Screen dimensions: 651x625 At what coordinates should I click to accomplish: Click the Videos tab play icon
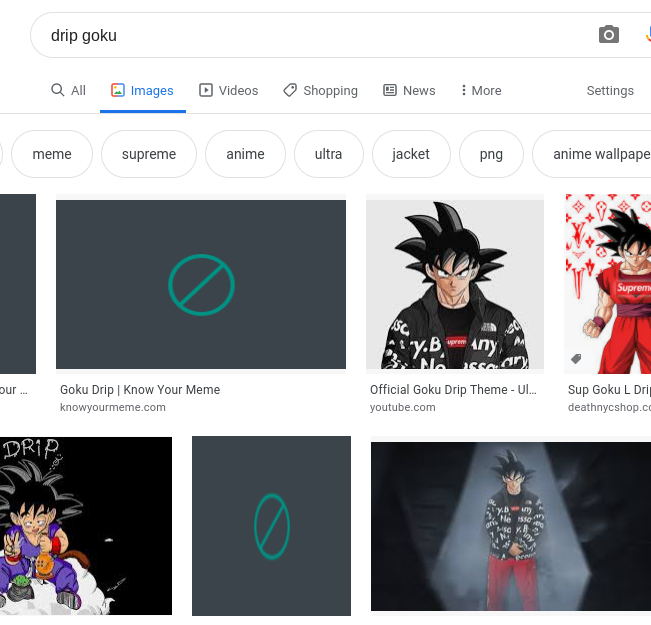pos(206,90)
